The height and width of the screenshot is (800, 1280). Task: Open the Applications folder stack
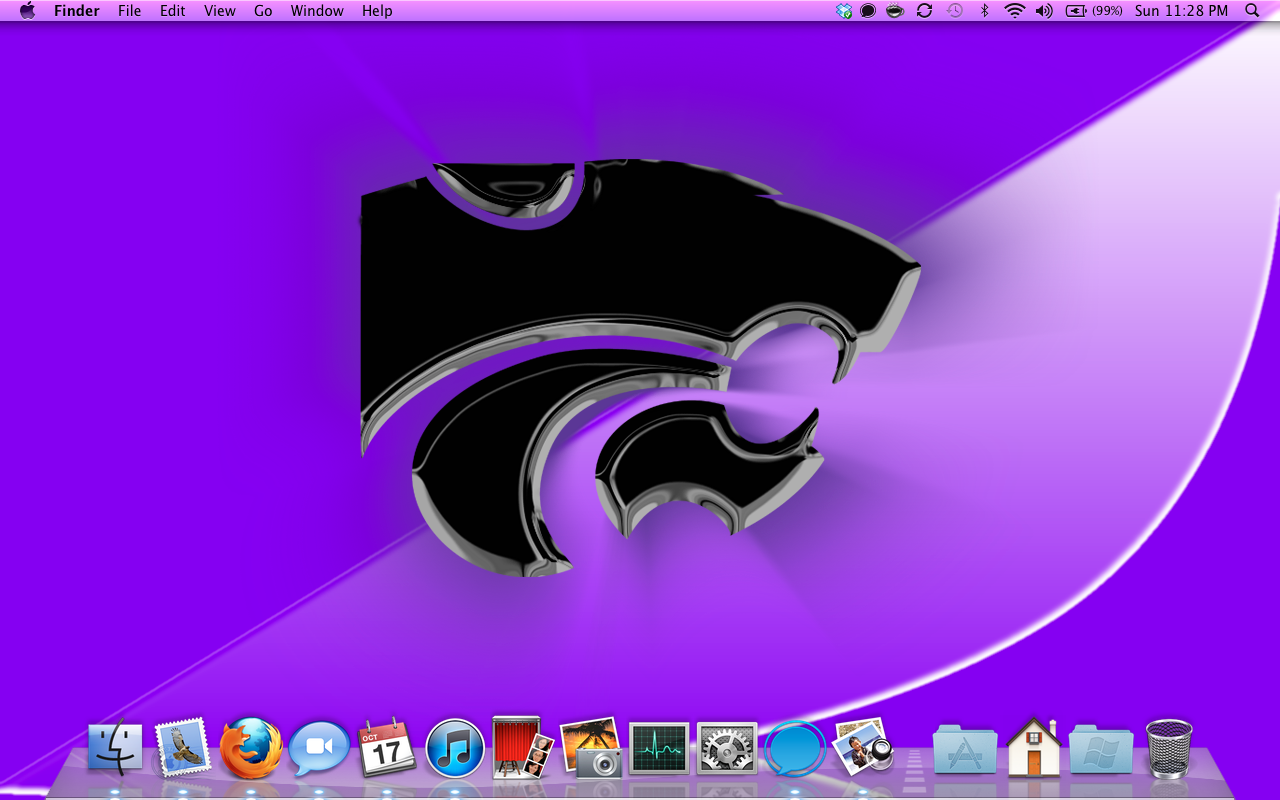(x=965, y=749)
